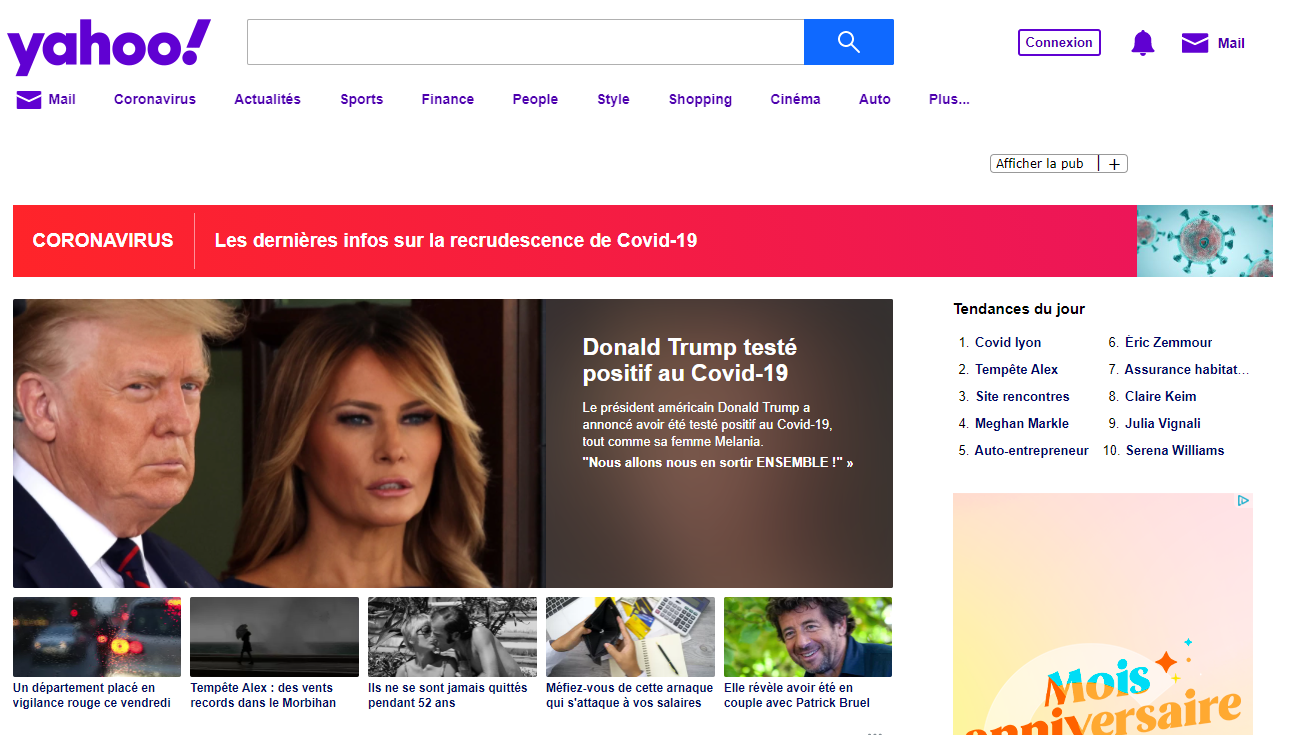
Task: Click the Mail envelope in navigation bar
Action: [29, 99]
